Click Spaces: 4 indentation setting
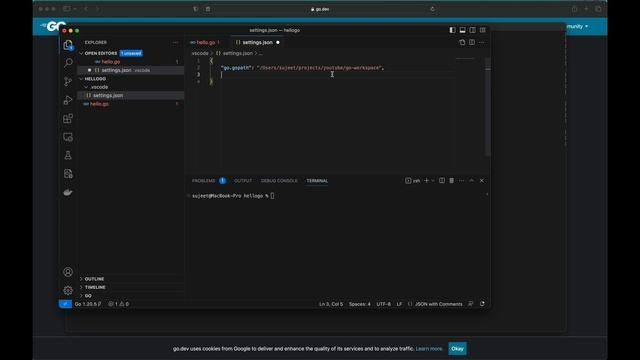This screenshot has height=360, width=640. [360, 304]
